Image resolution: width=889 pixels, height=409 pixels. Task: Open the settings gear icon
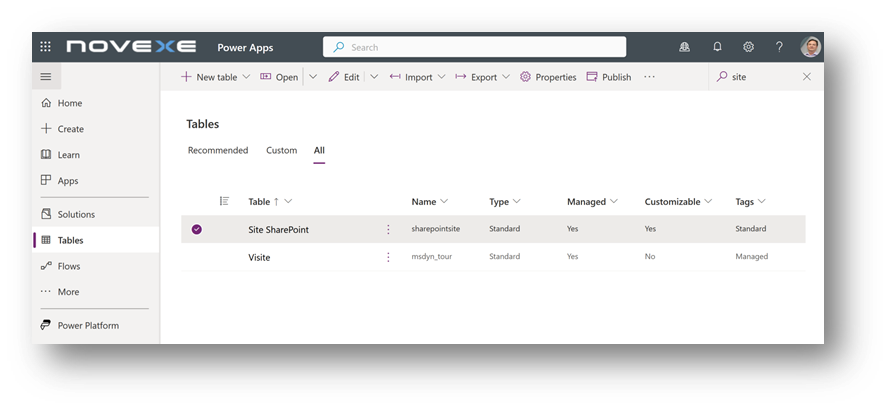point(748,47)
